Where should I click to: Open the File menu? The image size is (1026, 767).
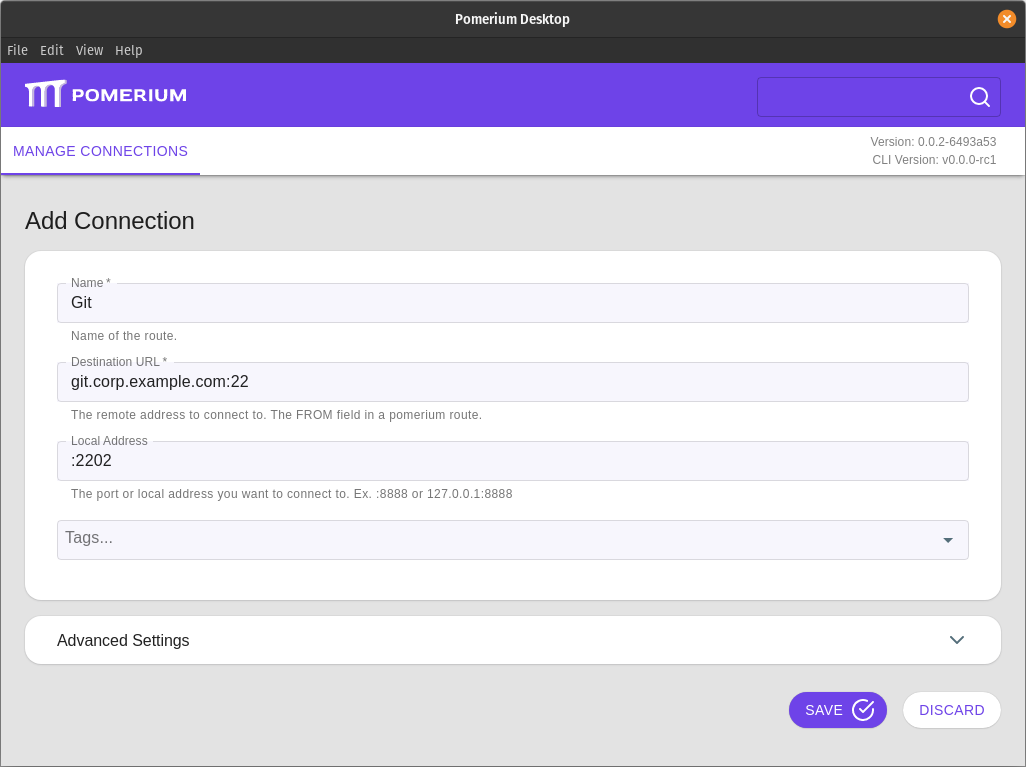pyautogui.click(x=16, y=50)
